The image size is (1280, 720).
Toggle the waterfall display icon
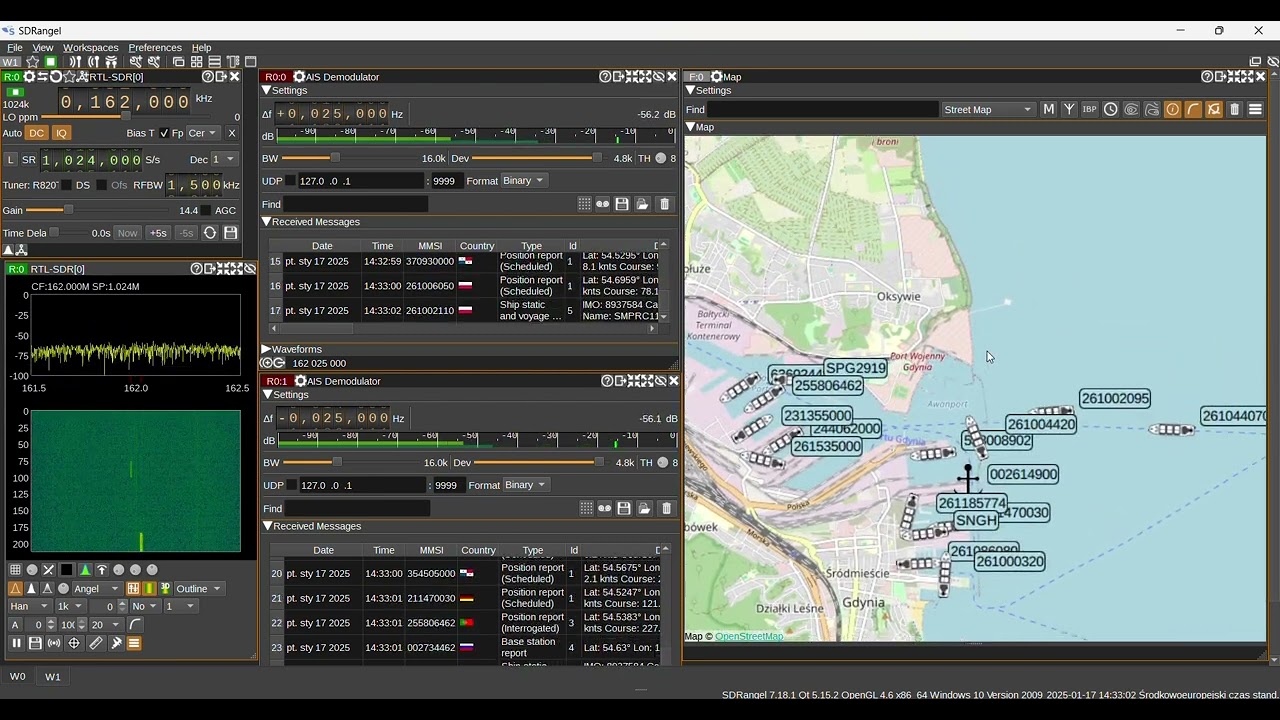149,589
